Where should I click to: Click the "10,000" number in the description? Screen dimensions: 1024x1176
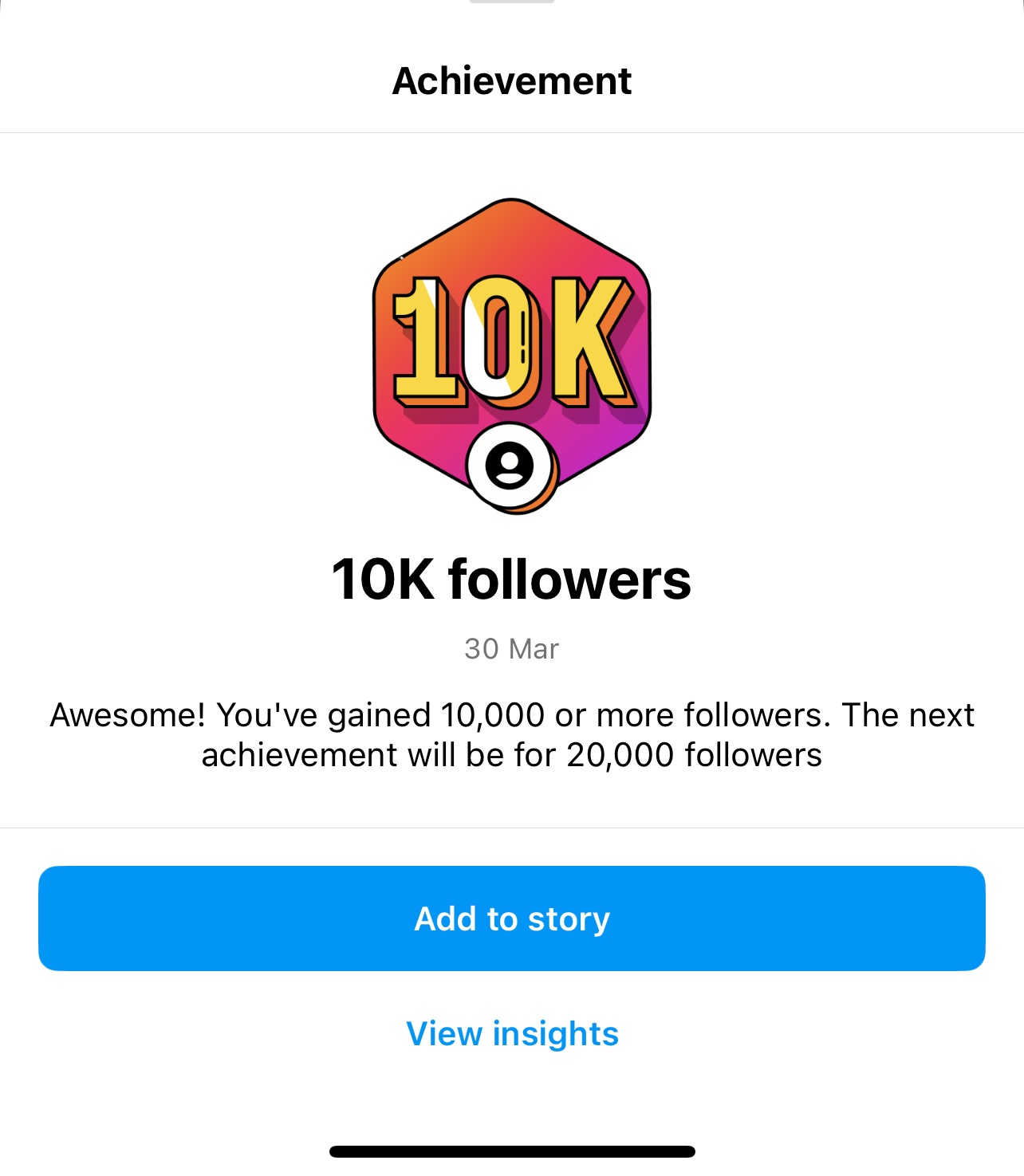click(492, 715)
